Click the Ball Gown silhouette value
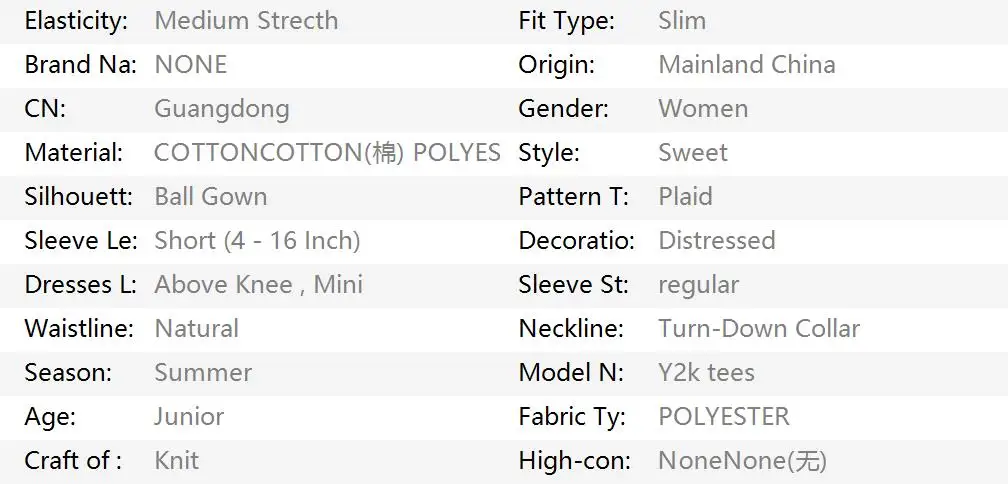The image size is (1008, 484). coord(211,196)
